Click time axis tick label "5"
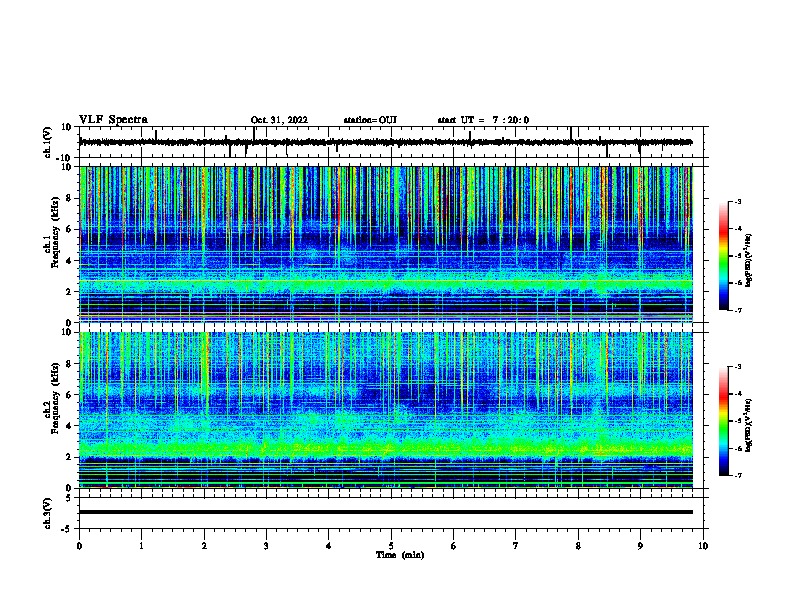Viewport: 792px width, 612px height. point(391,546)
